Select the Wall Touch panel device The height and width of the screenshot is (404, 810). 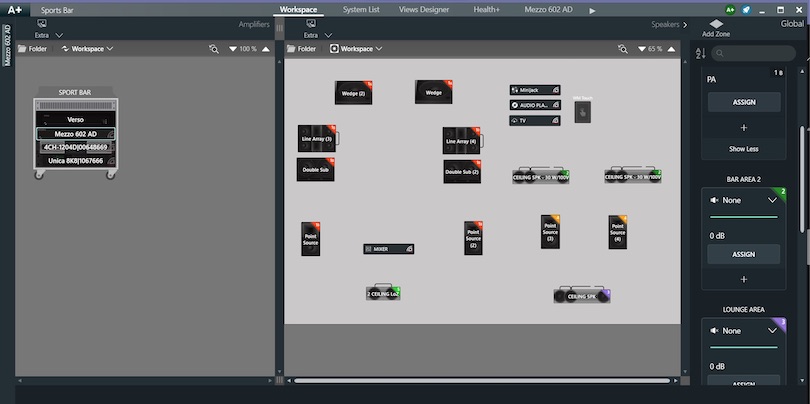[583, 114]
